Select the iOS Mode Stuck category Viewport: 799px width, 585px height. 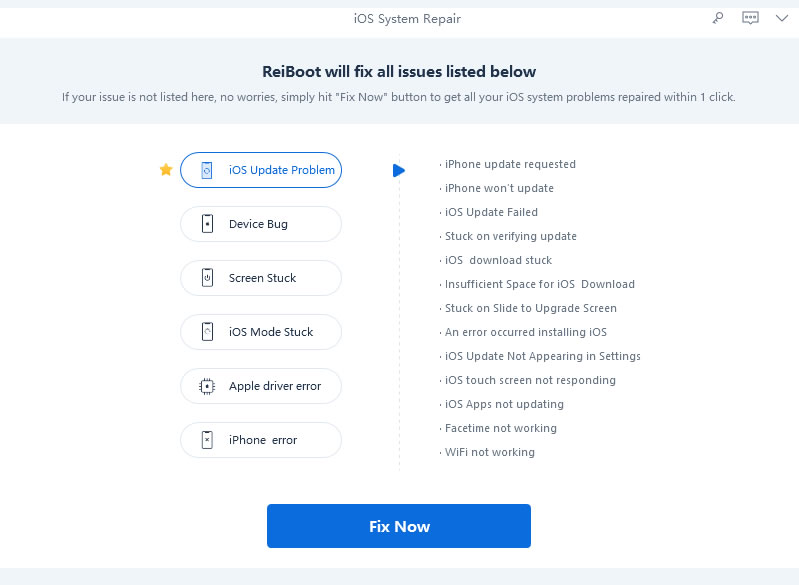tap(261, 332)
